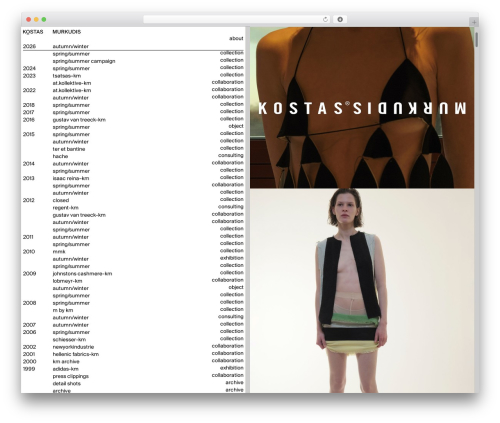Open the 2011 autumn/winter entry
This screenshot has height=423, width=500.
[71, 237]
